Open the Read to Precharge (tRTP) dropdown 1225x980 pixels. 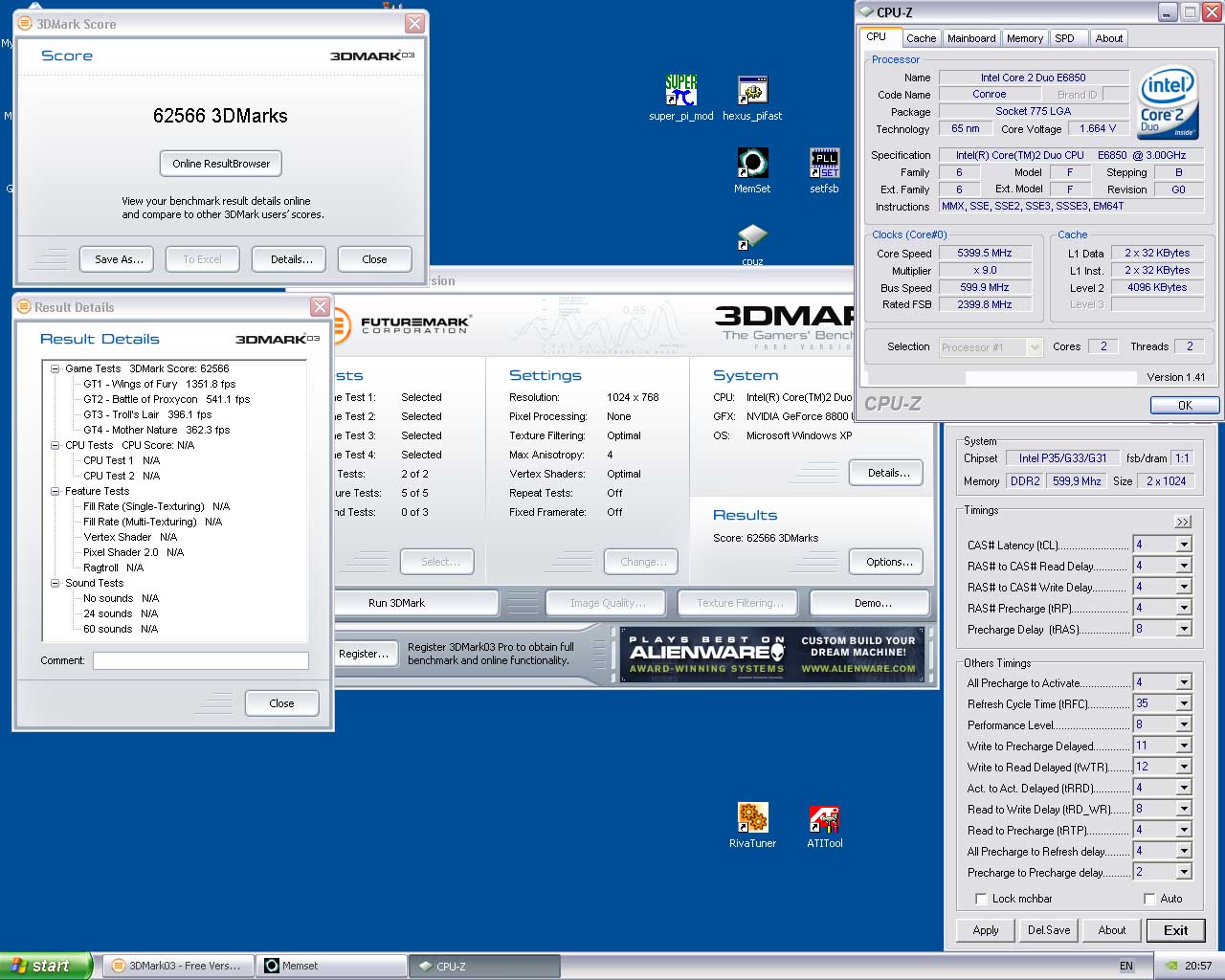[x=1184, y=830]
